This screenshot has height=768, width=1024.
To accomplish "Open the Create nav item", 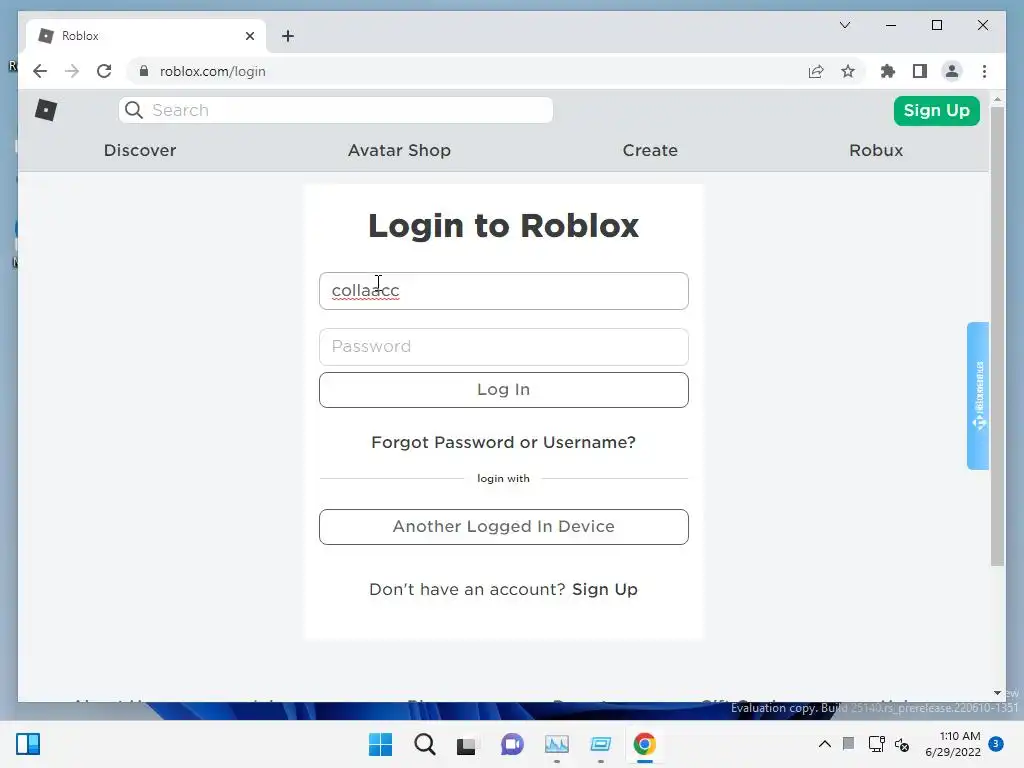I will point(650,150).
